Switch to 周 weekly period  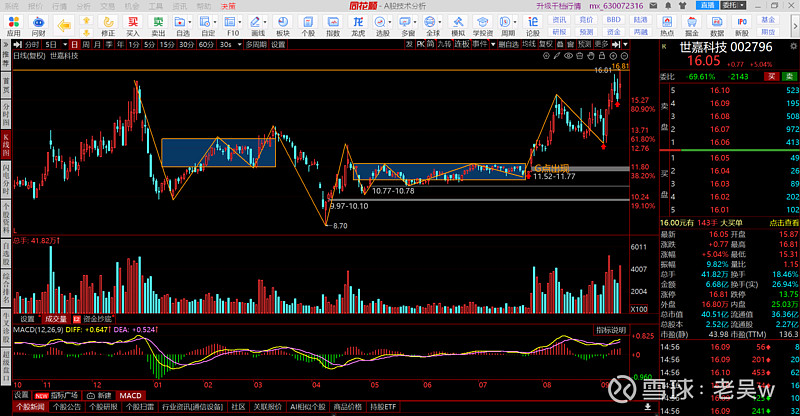[x=86, y=44]
